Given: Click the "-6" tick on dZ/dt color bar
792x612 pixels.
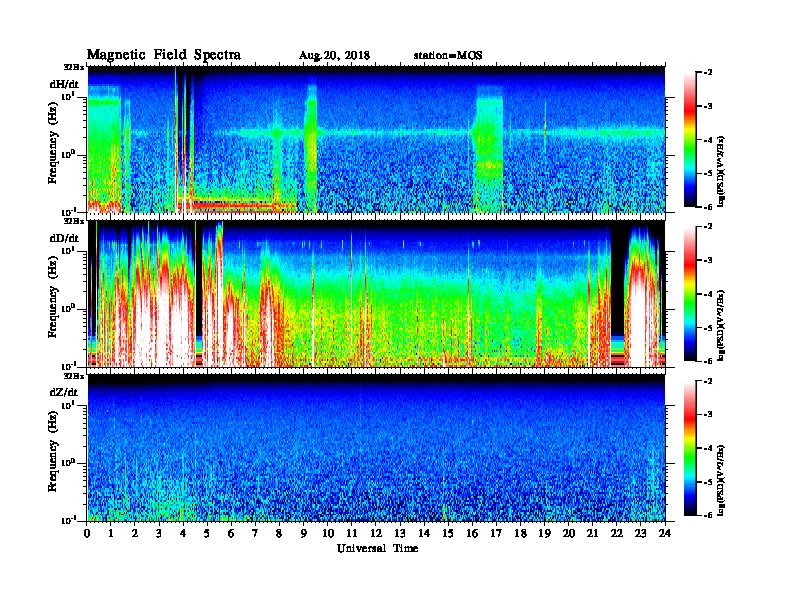Looking at the screenshot, I should coord(708,515).
